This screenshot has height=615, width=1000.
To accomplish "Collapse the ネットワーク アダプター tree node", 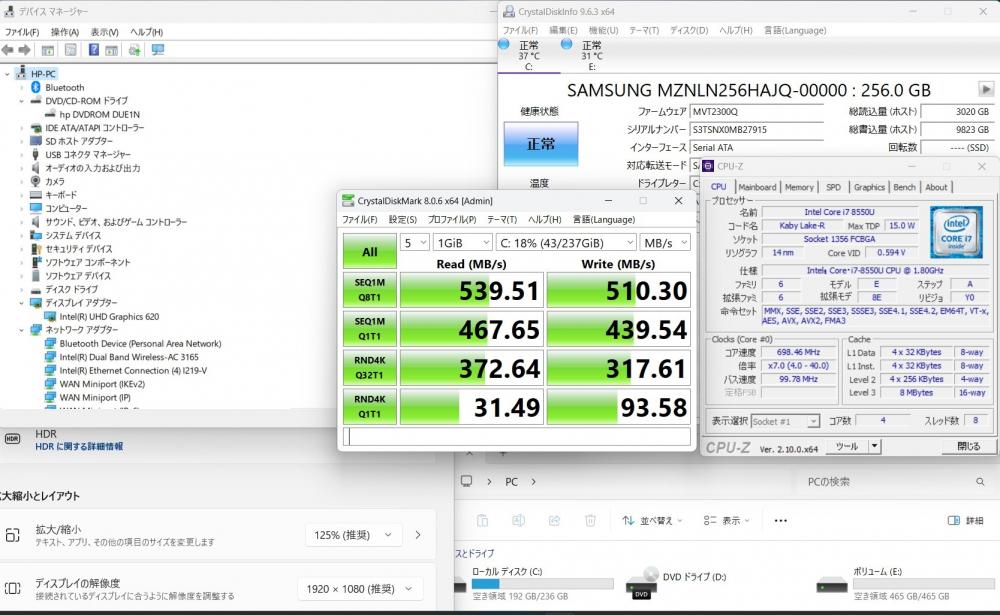I will [x=21, y=330].
